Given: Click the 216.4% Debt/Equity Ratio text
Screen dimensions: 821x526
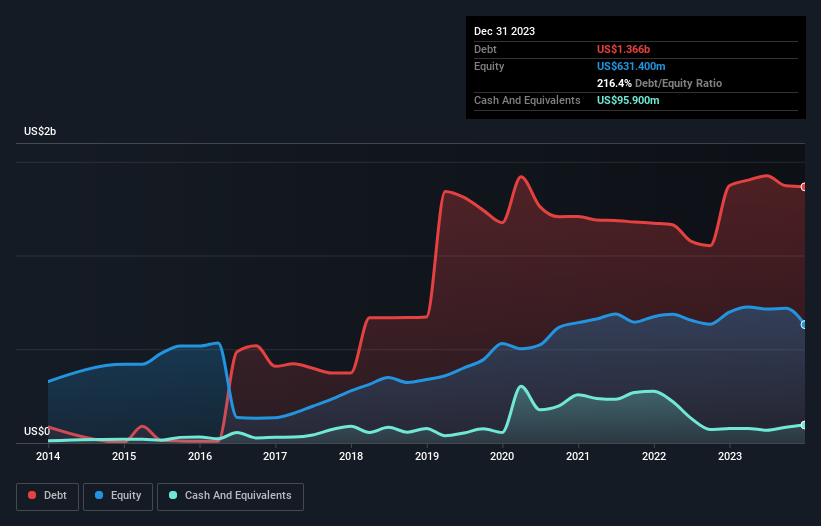Looking at the screenshot, I should [659, 83].
